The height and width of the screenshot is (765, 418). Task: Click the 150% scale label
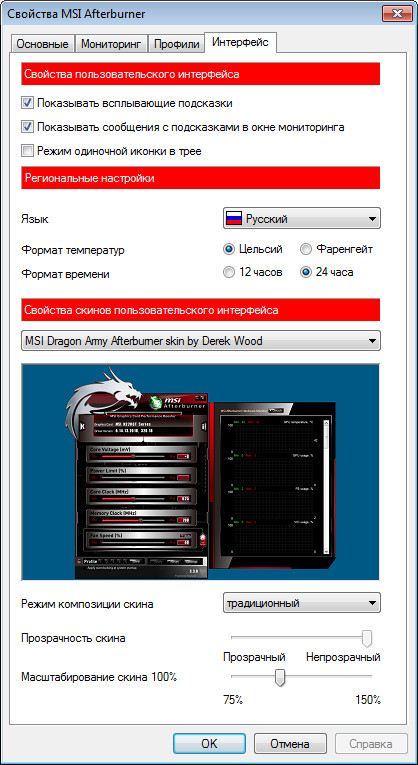[368, 700]
